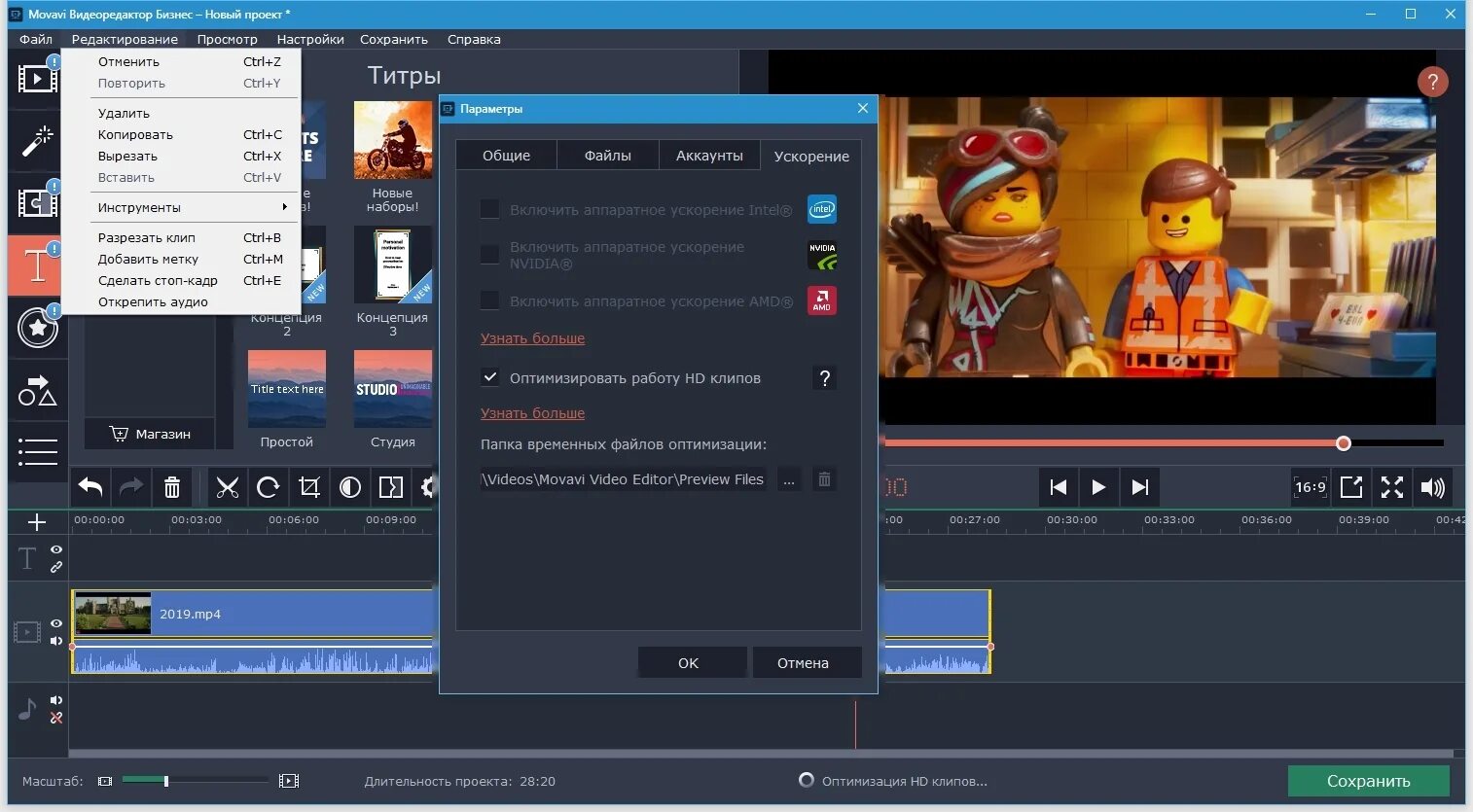Skip to previous frame
Viewport: 1473px width, 812px height.
point(1059,487)
